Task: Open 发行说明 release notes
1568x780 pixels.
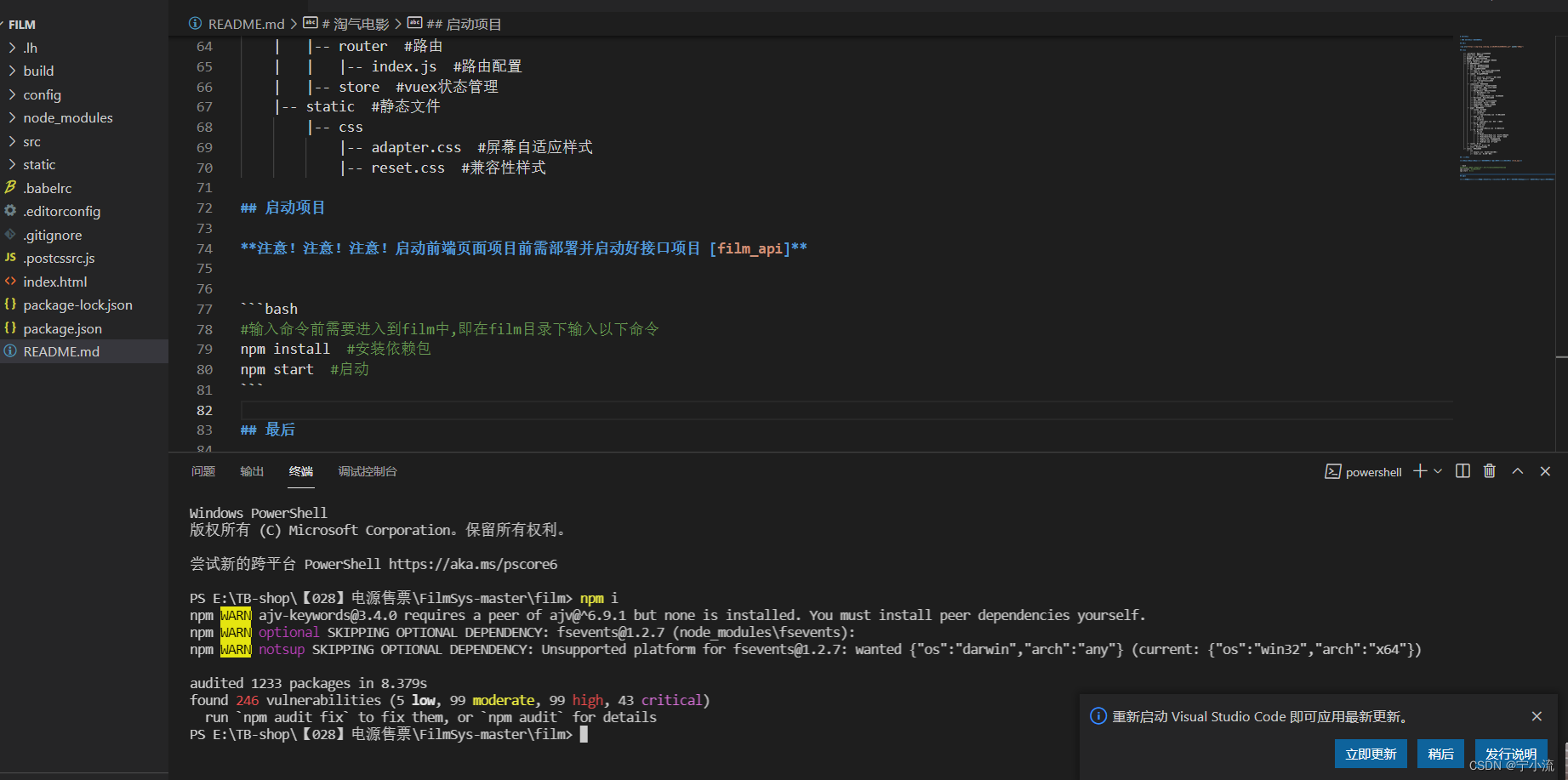Action: (x=1511, y=754)
